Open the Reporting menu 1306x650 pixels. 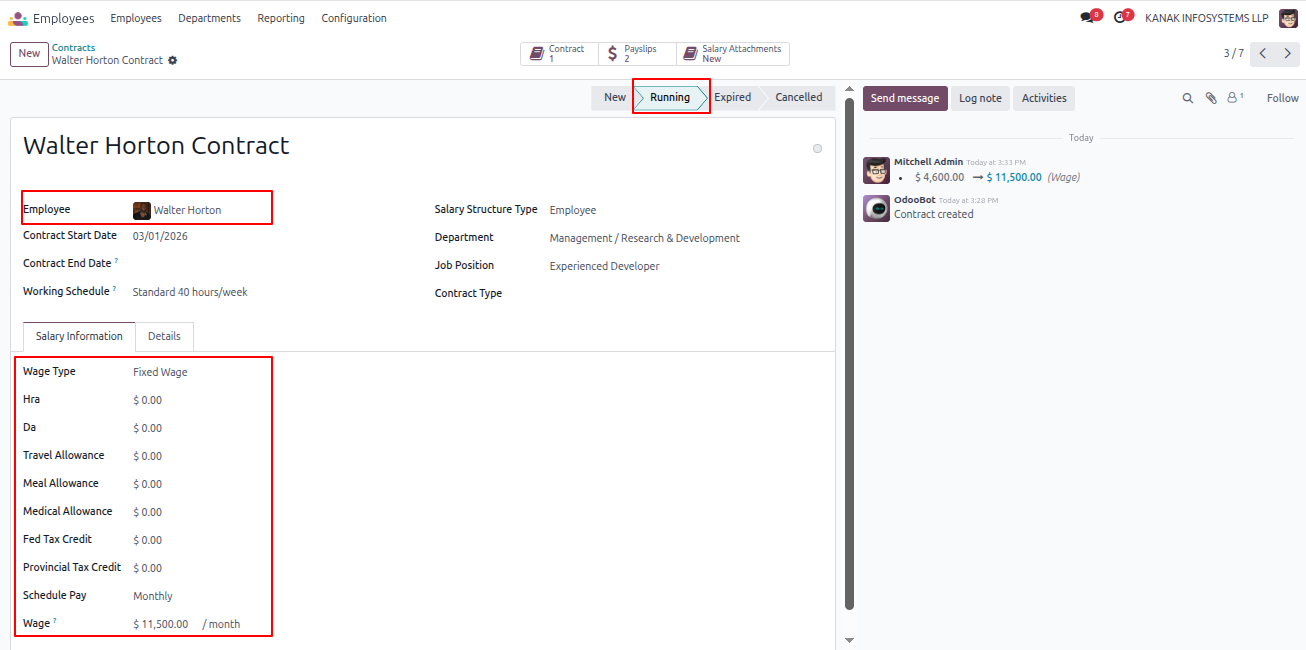click(x=281, y=18)
